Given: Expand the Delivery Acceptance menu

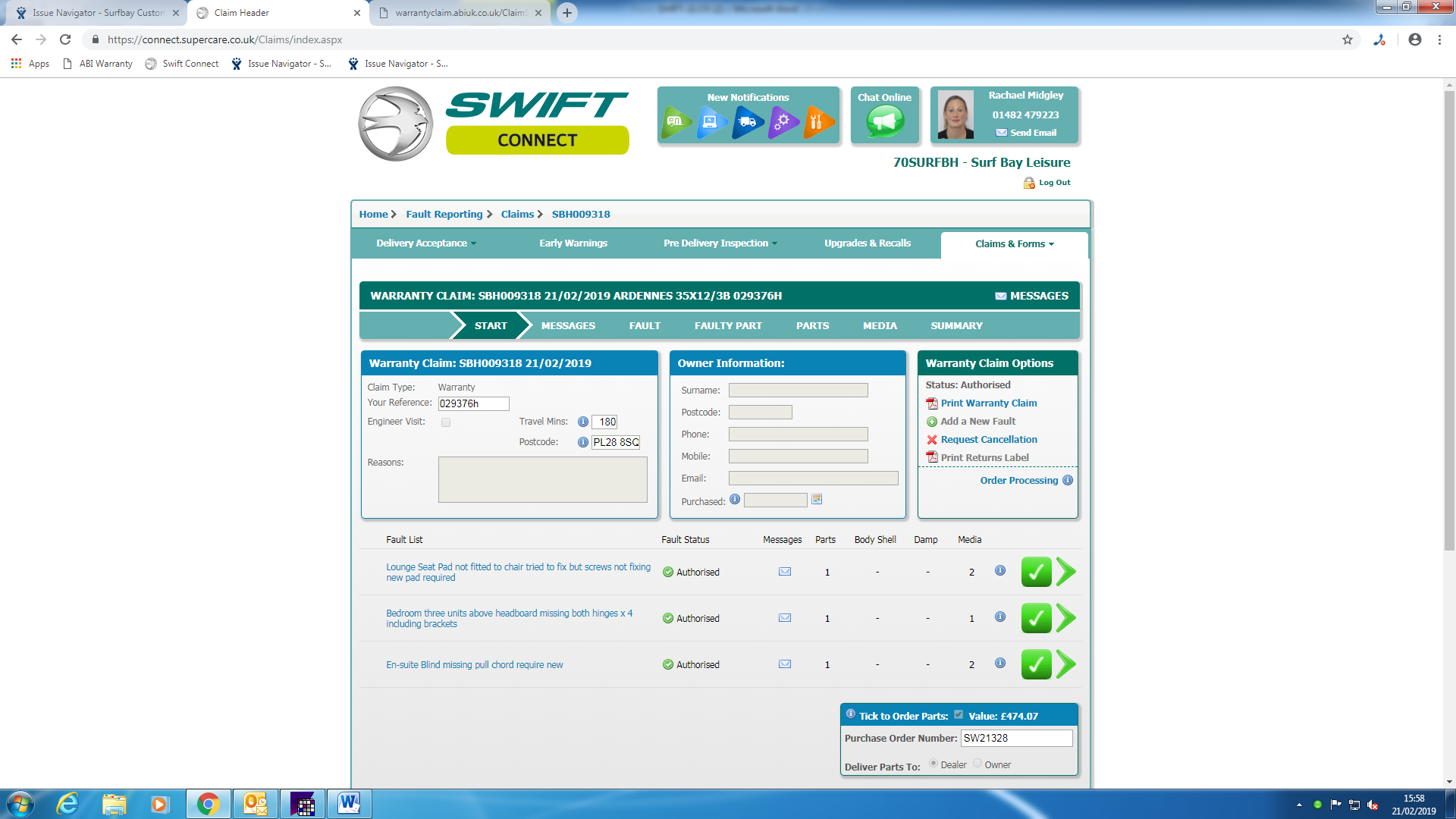Looking at the screenshot, I should point(425,243).
